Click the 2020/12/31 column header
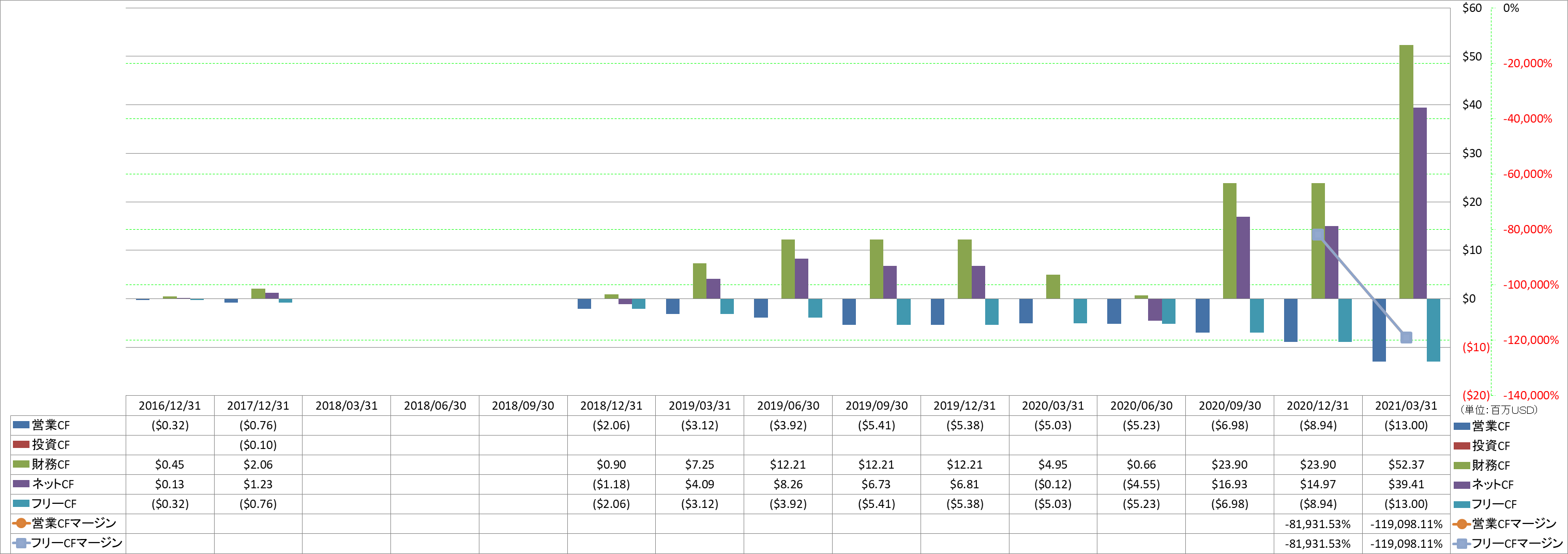1568x554 pixels. pyautogui.click(x=1318, y=406)
